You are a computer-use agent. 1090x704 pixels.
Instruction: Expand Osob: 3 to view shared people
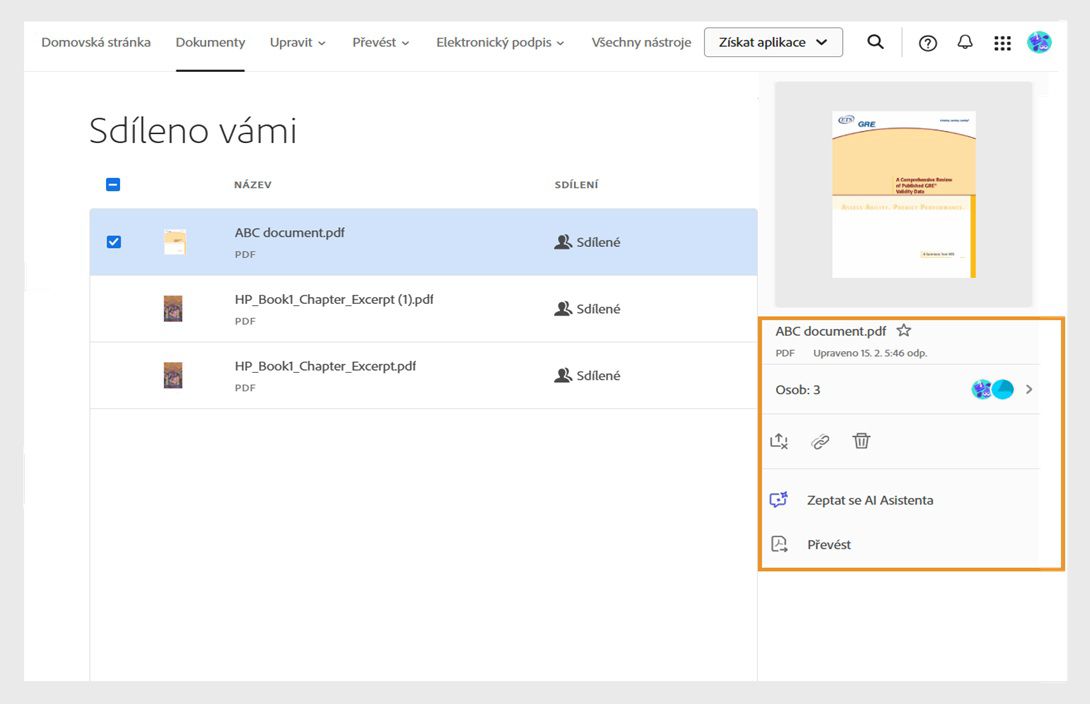[1028, 389]
